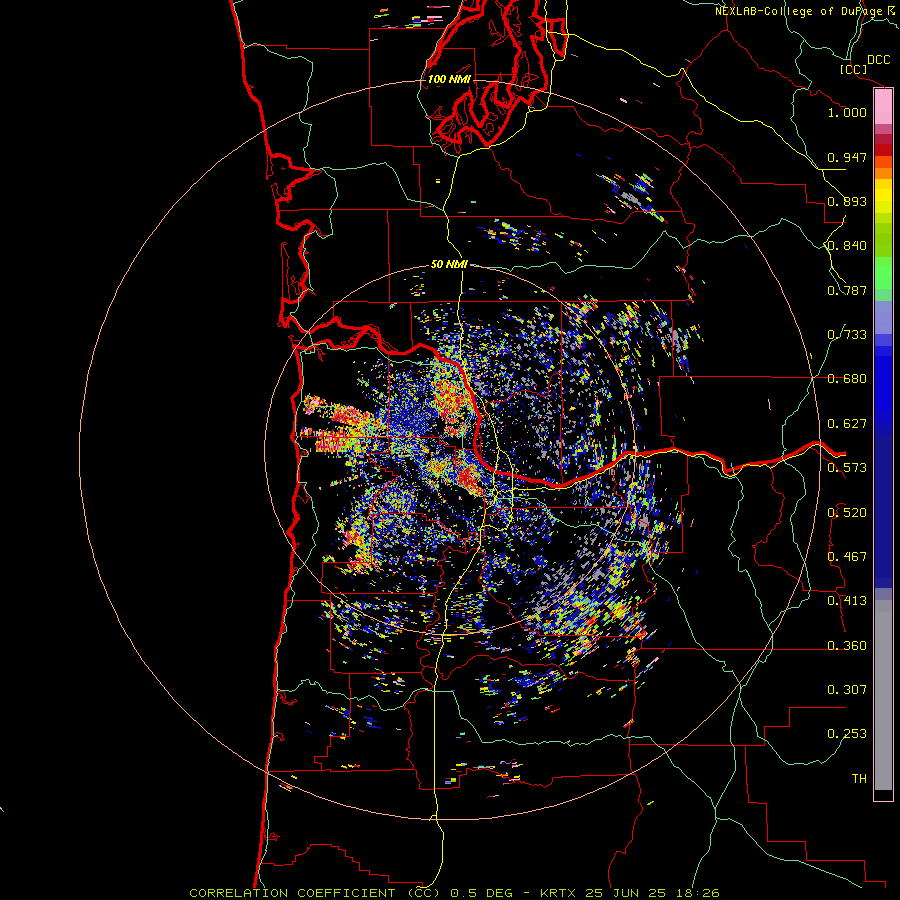Image resolution: width=900 pixels, height=900 pixels.
Task: Click the [CC] legend heading
Action: click(854, 69)
